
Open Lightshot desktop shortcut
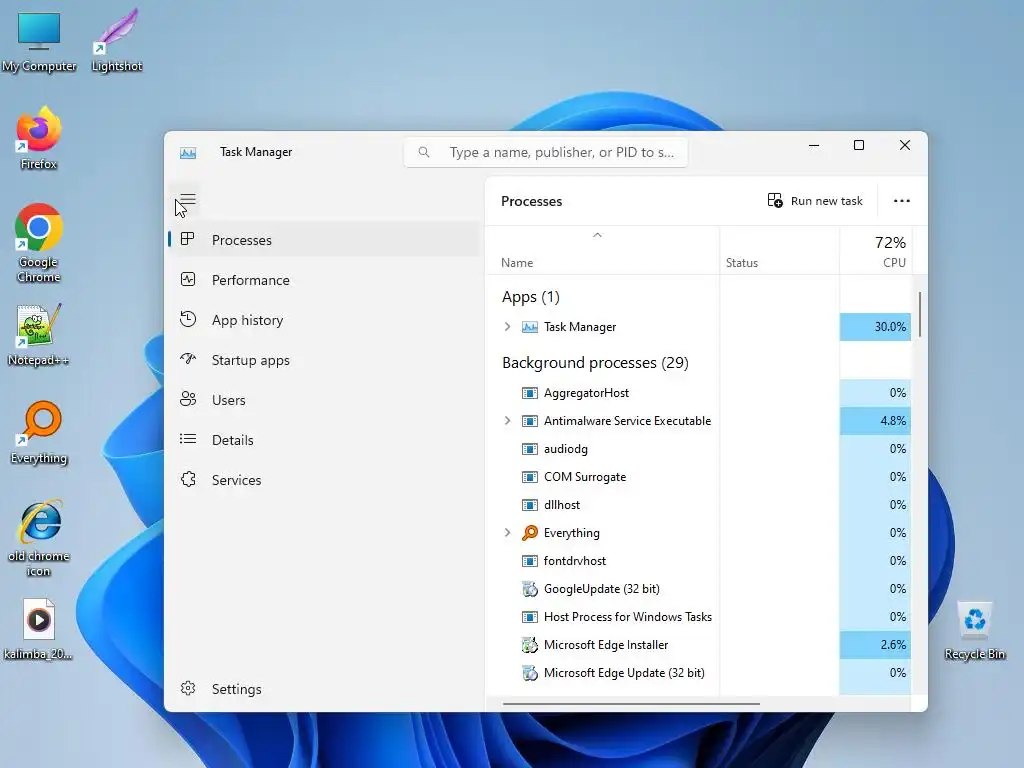(117, 40)
